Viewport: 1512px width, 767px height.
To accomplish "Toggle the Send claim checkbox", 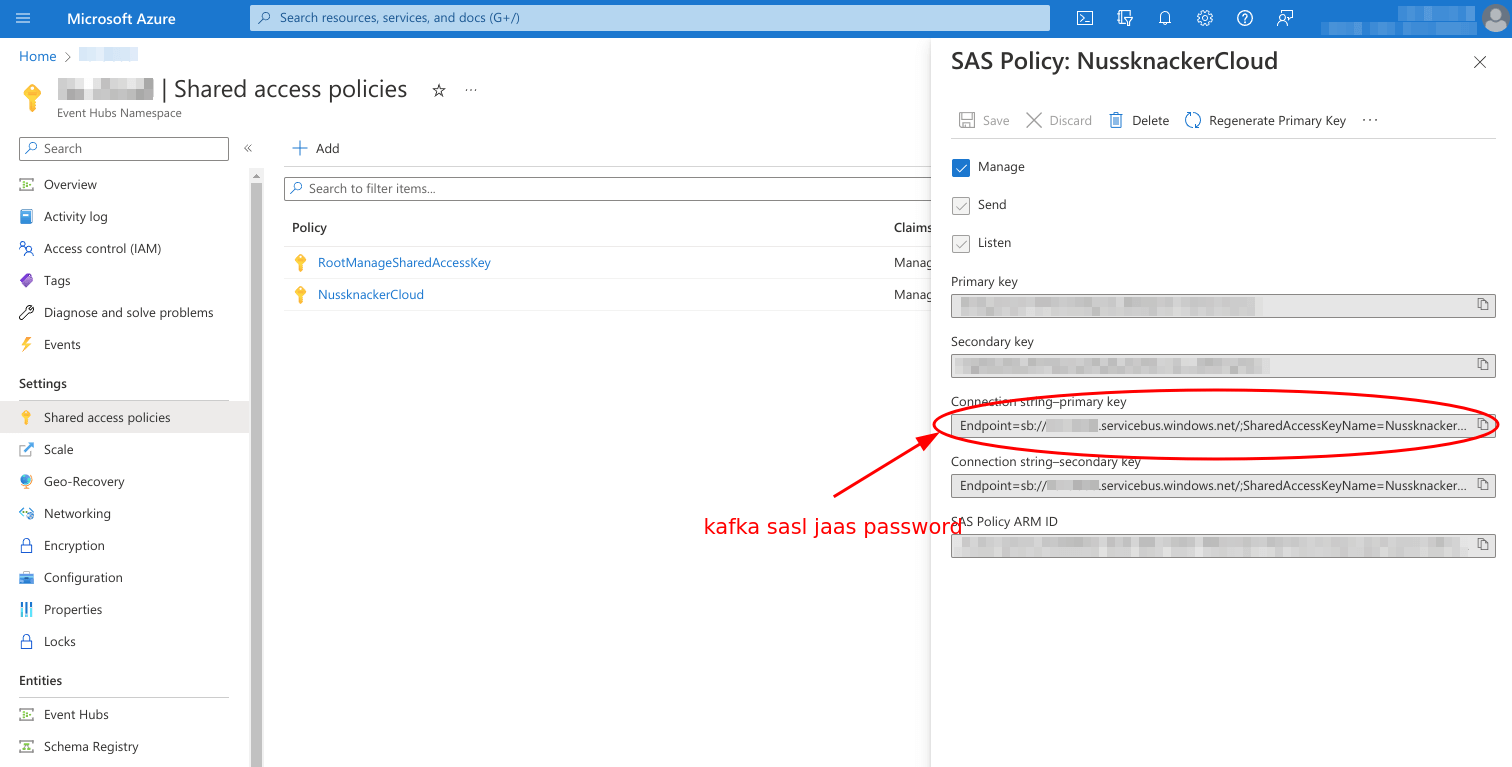I will pos(961,205).
